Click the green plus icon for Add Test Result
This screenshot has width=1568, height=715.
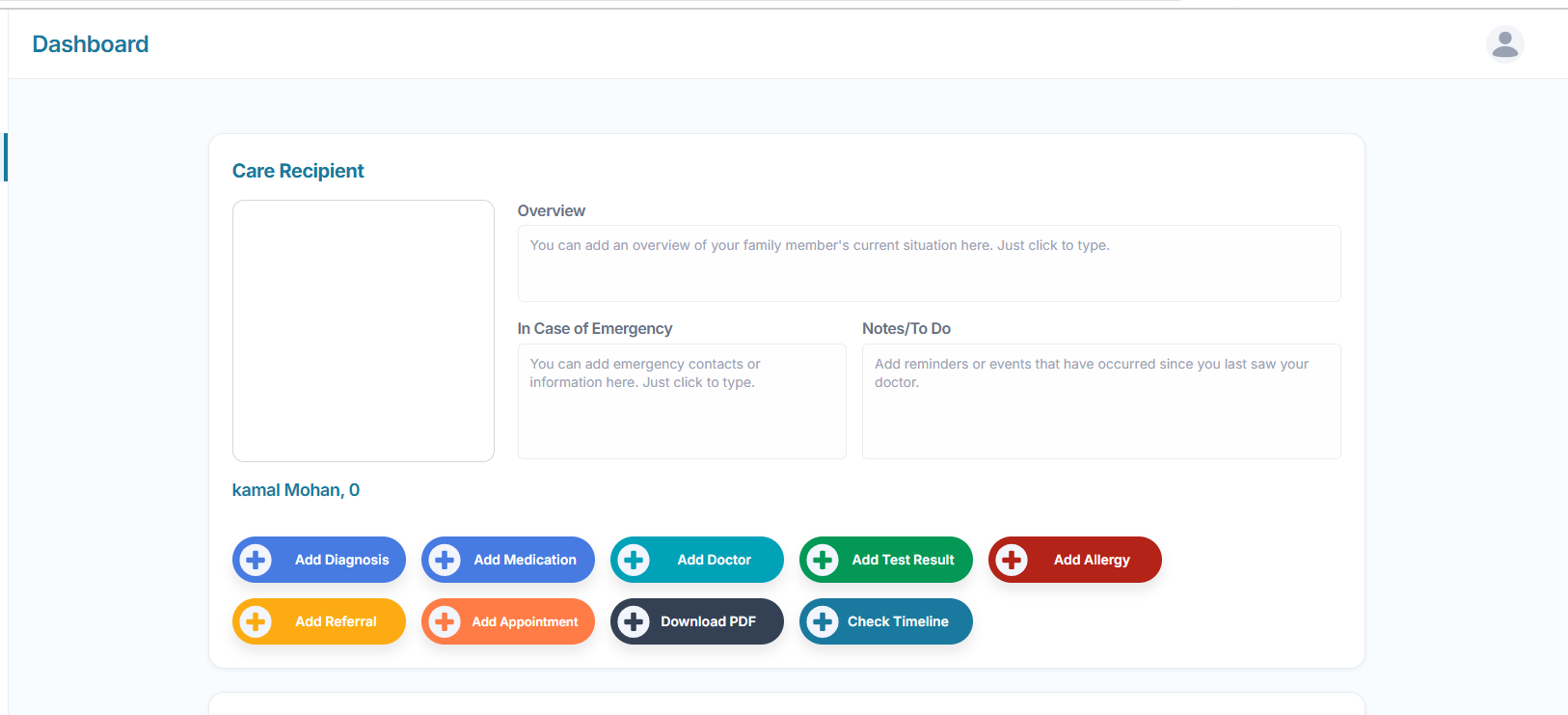(823, 560)
